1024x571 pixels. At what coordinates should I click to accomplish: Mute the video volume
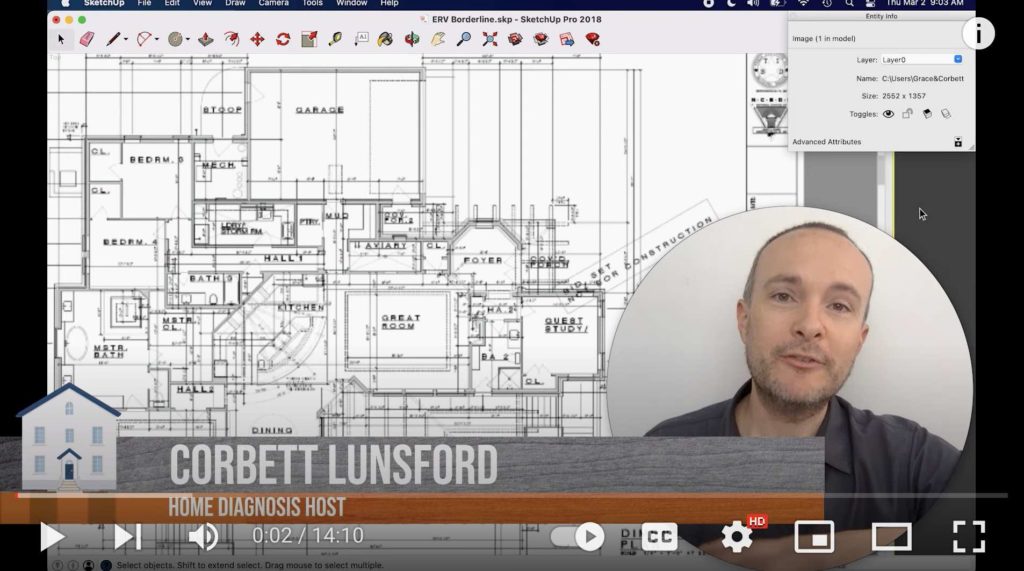(204, 537)
